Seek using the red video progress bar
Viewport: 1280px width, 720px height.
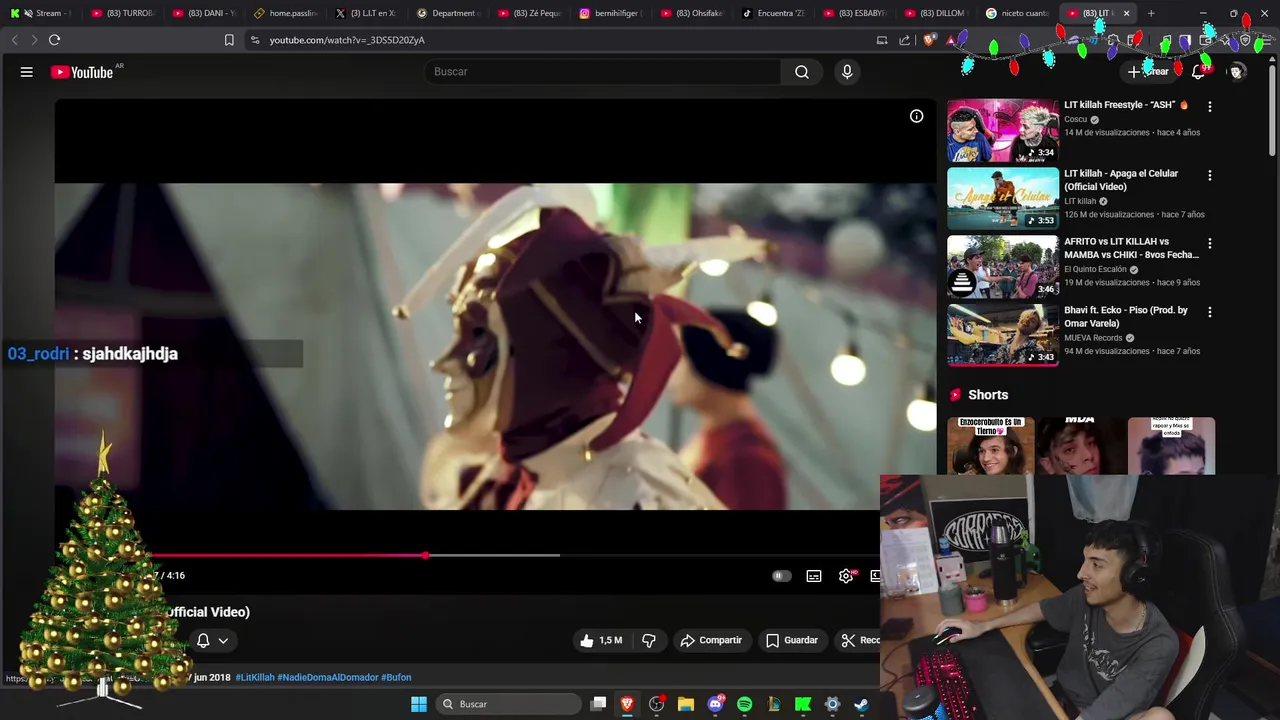[290, 555]
